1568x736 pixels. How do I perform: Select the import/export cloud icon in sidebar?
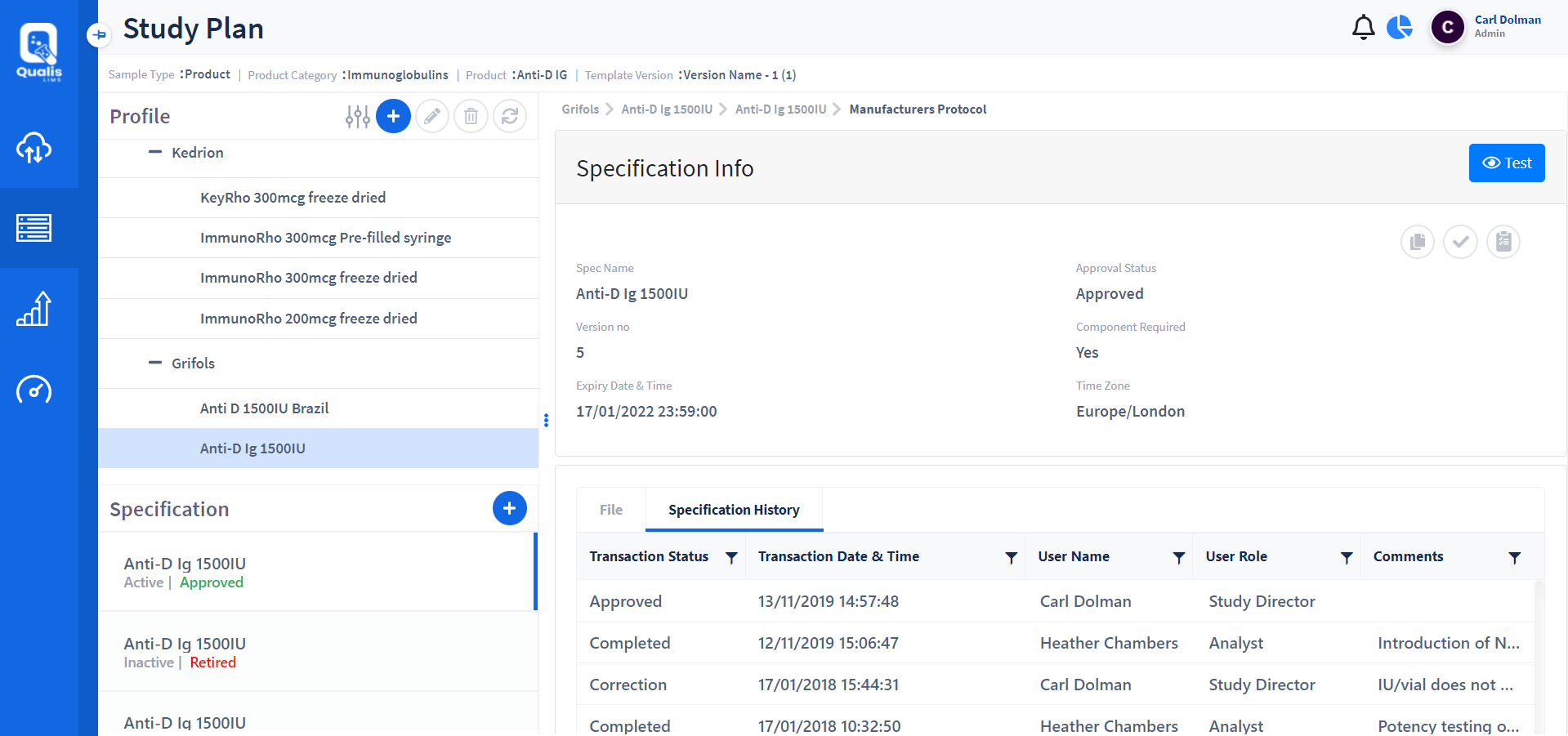(33, 149)
